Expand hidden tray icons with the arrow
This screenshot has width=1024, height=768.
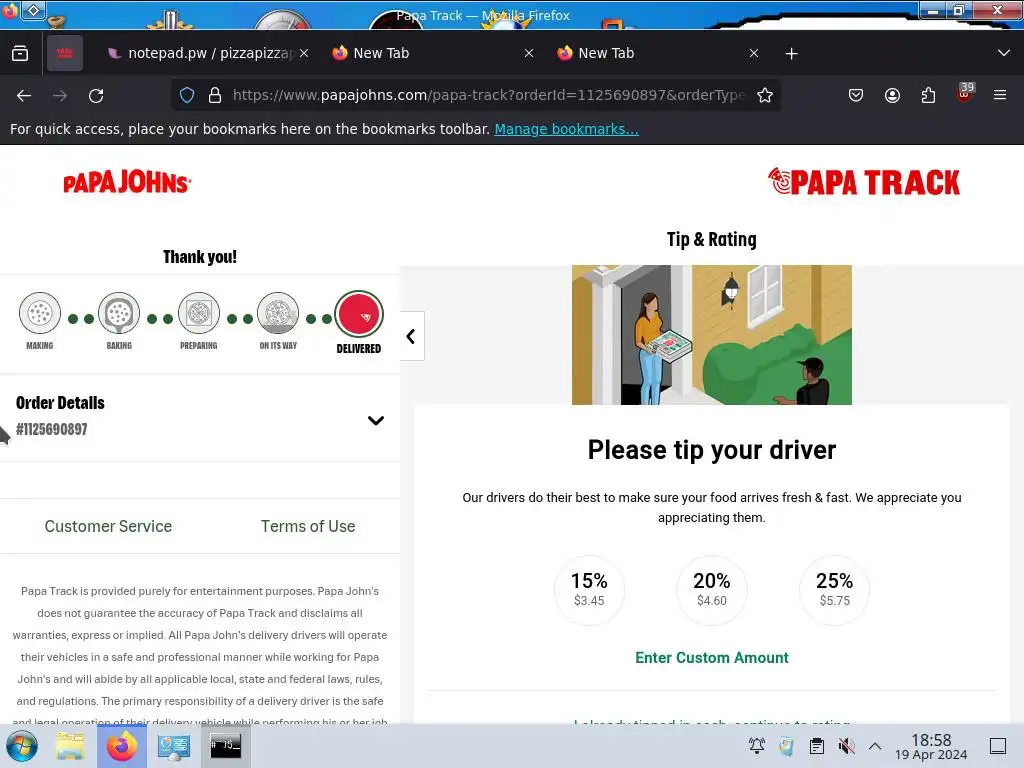click(x=875, y=746)
